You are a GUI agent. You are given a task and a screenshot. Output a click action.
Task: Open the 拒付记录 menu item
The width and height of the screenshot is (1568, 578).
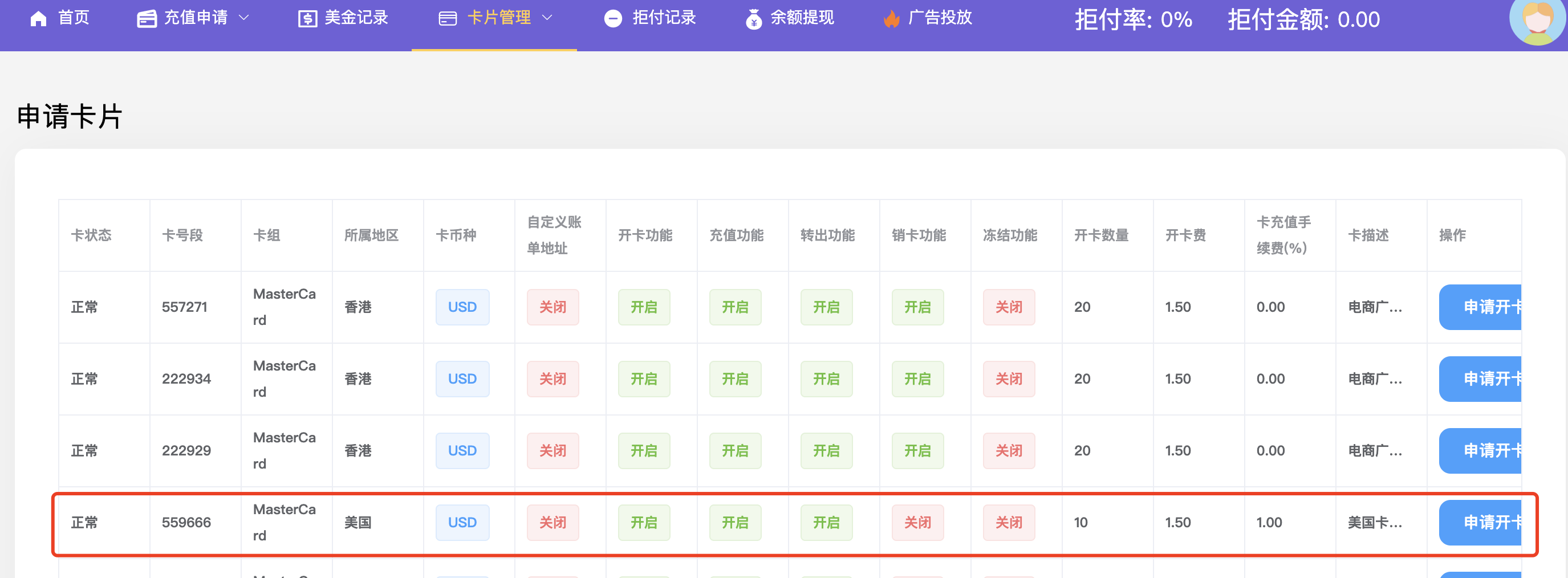(x=664, y=18)
